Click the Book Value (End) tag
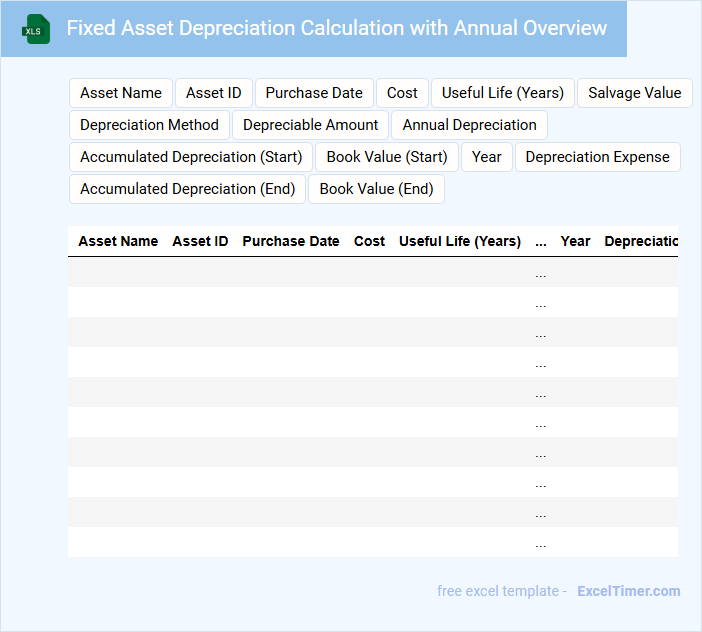 (x=376, y=189)
